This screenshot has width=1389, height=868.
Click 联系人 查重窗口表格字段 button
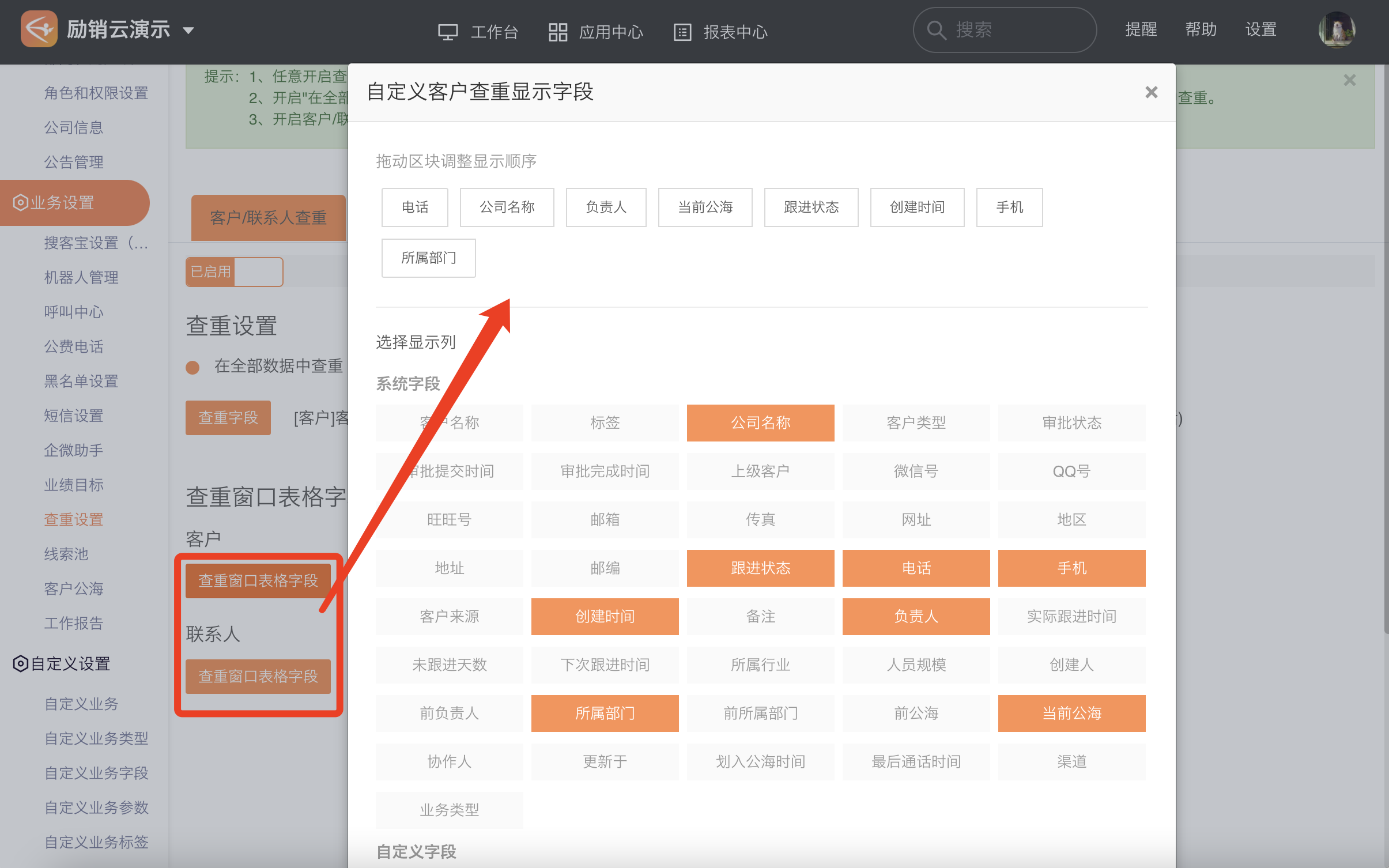(x=258, y=675)
